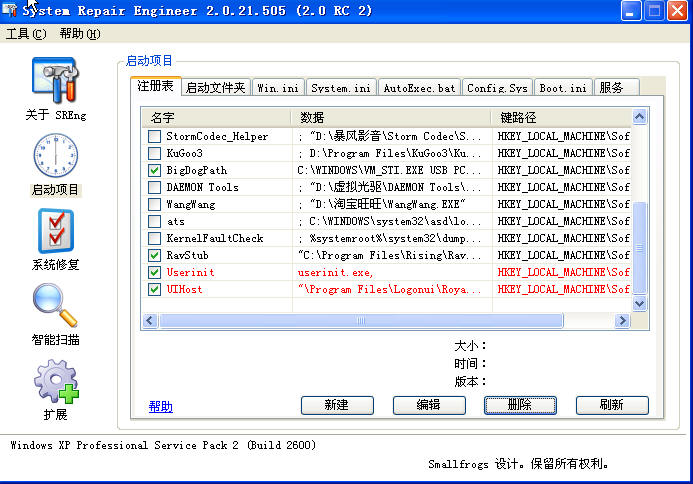Open the 扩展 gear icon
Screen dimensions: 693x484
tap(56, 381)
